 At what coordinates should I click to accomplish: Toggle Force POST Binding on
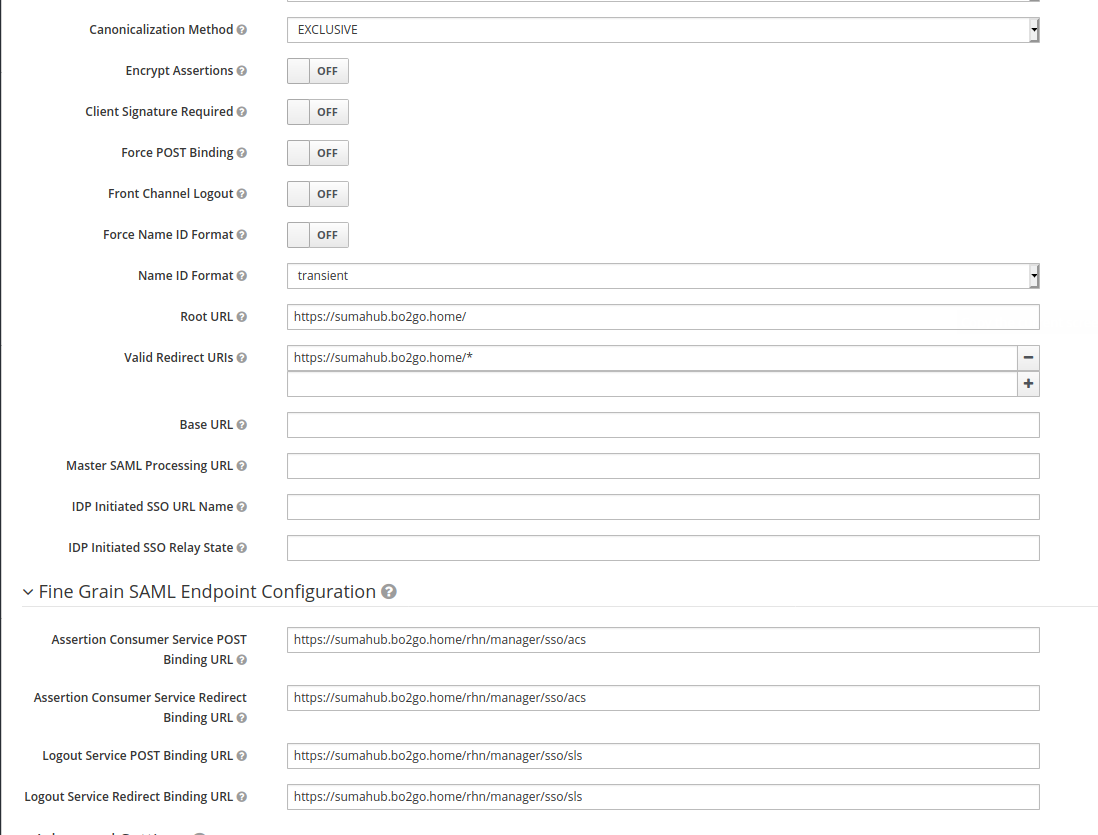coord(317,153)
